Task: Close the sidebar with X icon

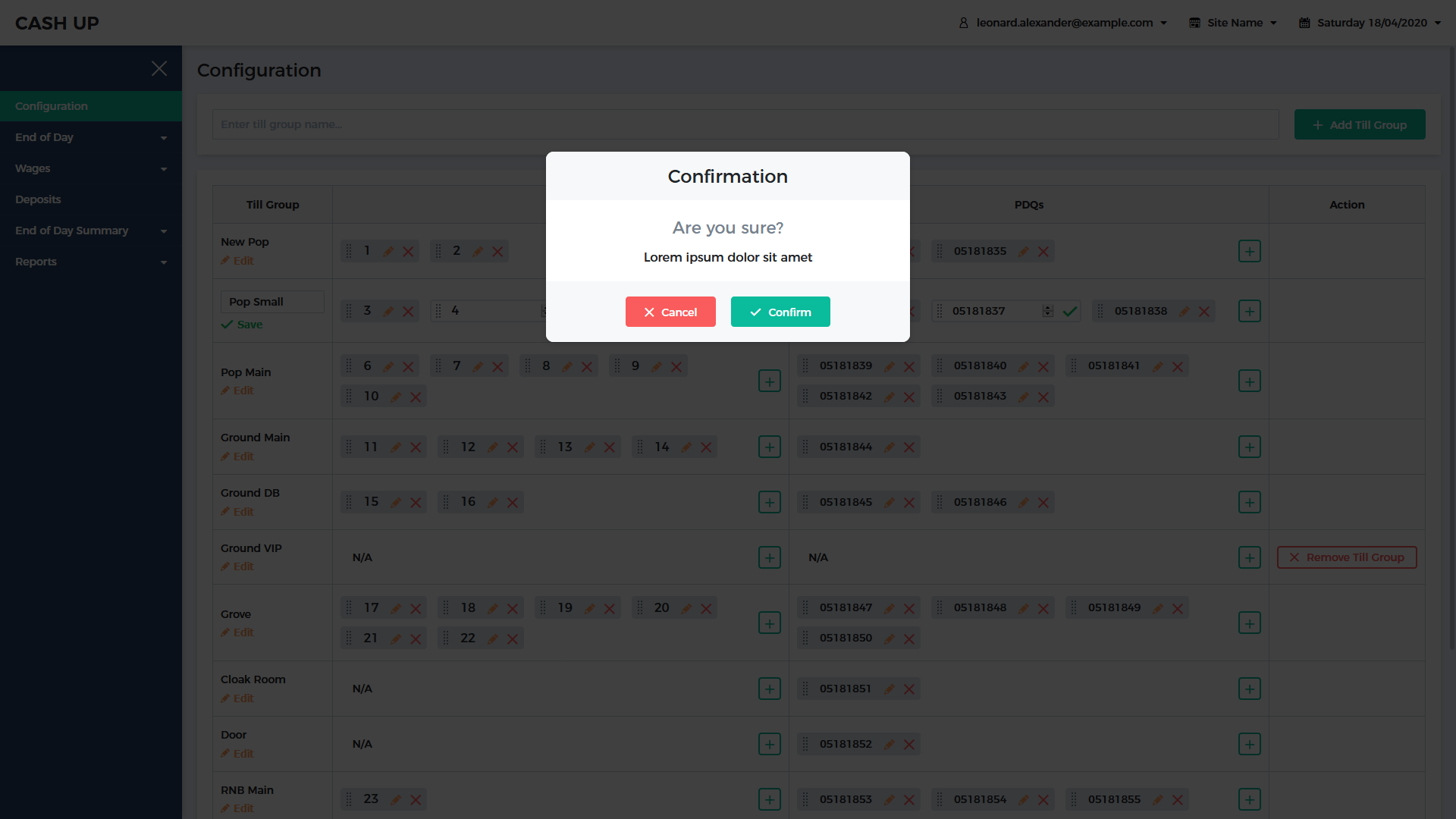Action: click(x=159, y=68)
